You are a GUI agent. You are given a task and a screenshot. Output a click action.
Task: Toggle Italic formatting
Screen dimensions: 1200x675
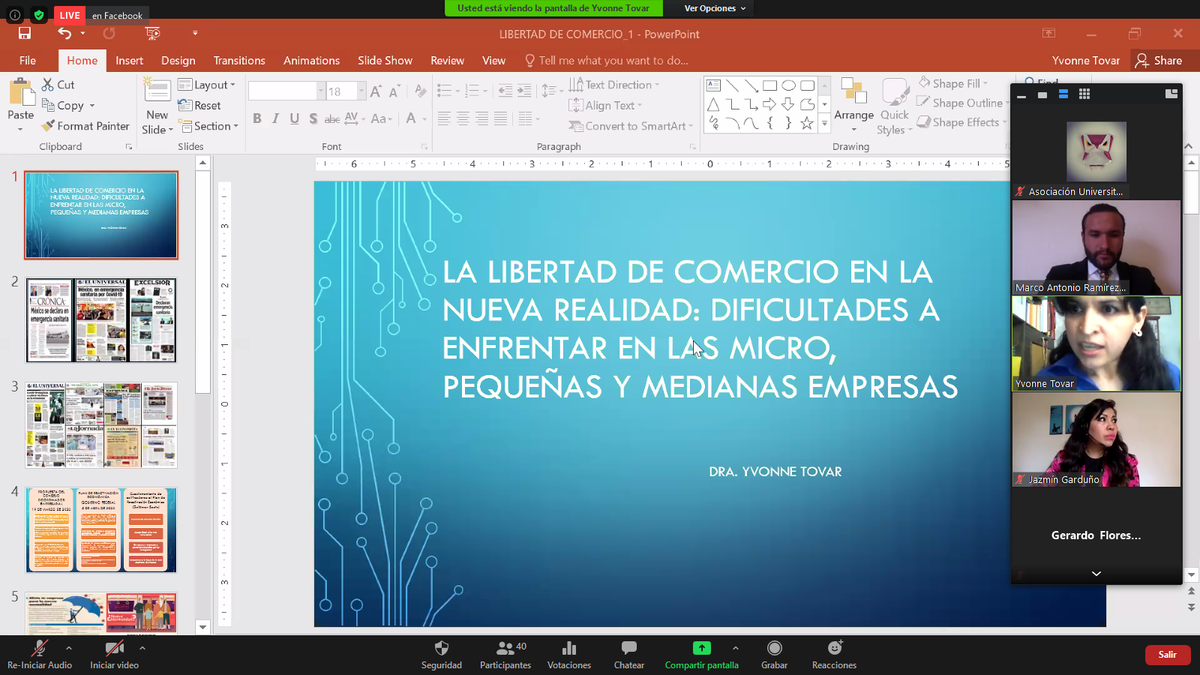276,118
